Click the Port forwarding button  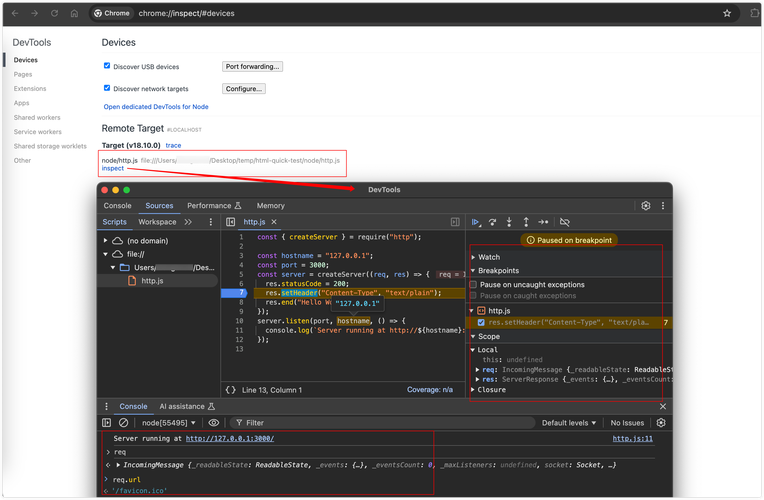click(252, 66)
